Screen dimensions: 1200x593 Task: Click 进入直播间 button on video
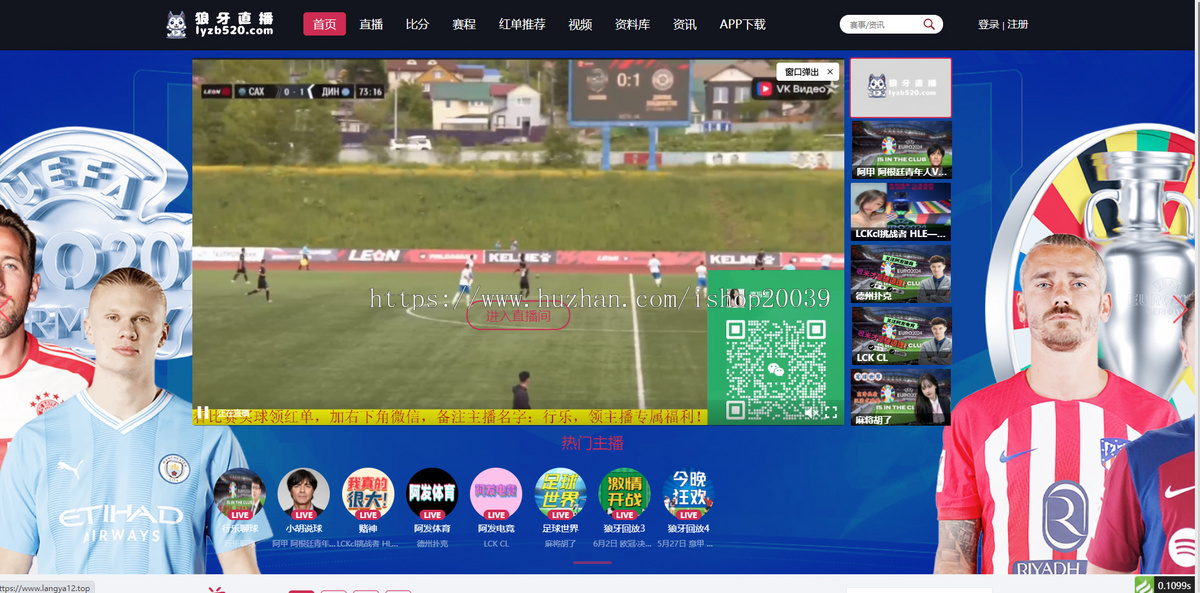click(518, 316)
